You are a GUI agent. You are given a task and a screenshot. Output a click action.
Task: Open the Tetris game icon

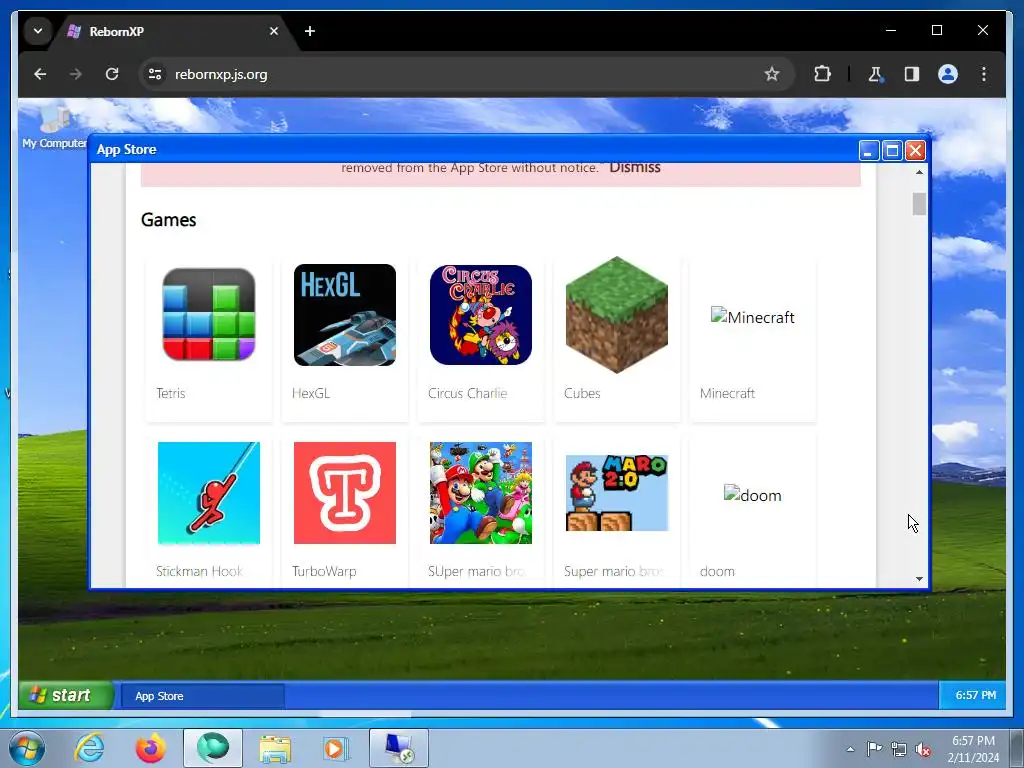[208, 314]
